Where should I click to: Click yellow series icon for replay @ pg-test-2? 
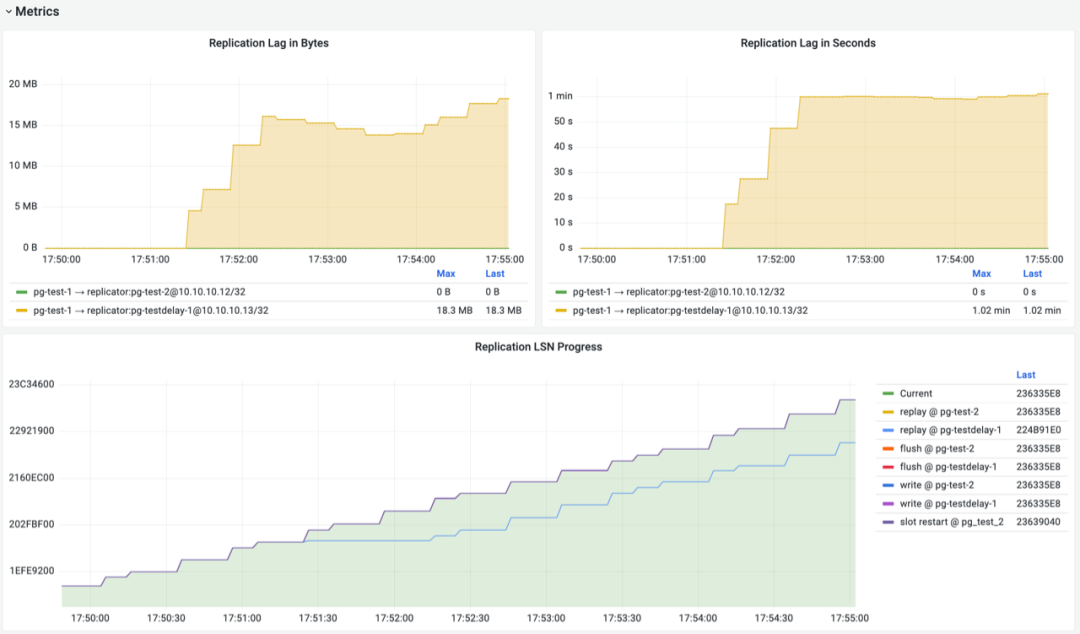coord(887,412)
